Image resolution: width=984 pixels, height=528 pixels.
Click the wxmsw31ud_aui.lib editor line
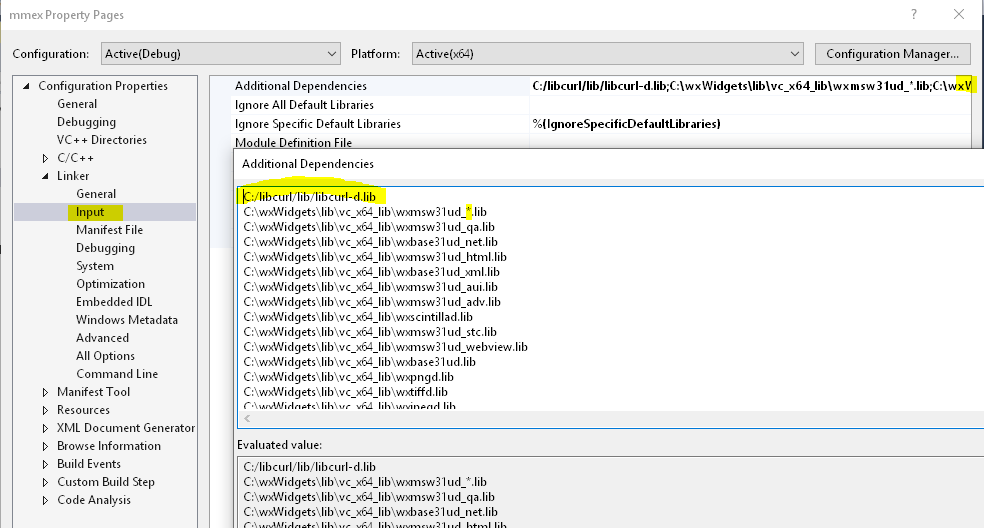click(x=370, y=288)
